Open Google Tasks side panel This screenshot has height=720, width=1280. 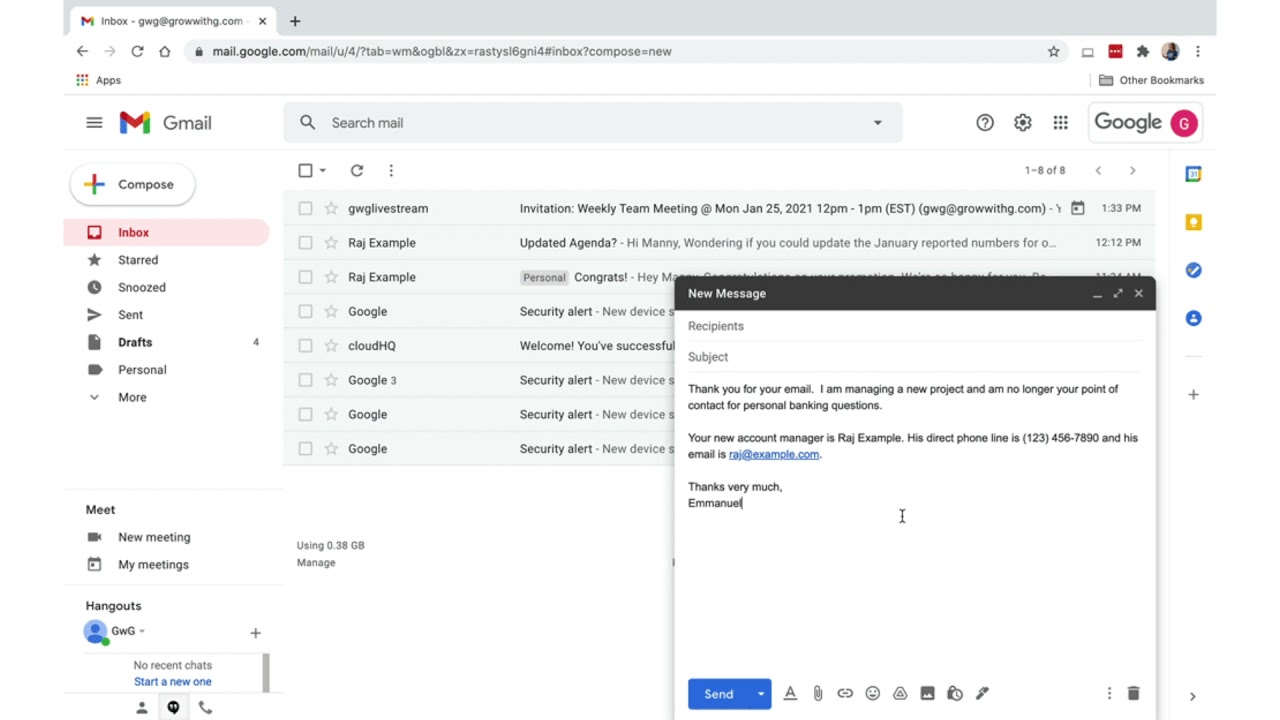click(x=1193, y=270)
